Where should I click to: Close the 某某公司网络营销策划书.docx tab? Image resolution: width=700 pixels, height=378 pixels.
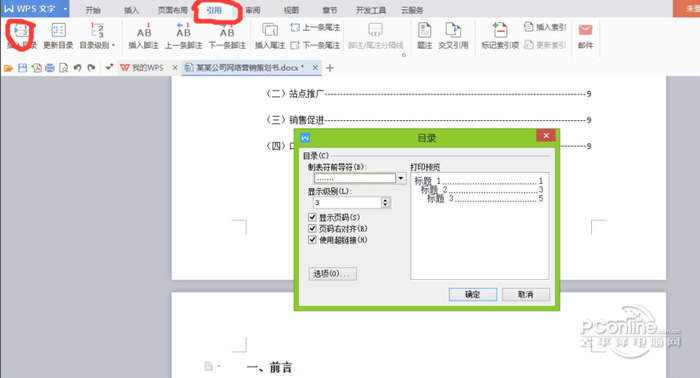[x=315, y=68]
